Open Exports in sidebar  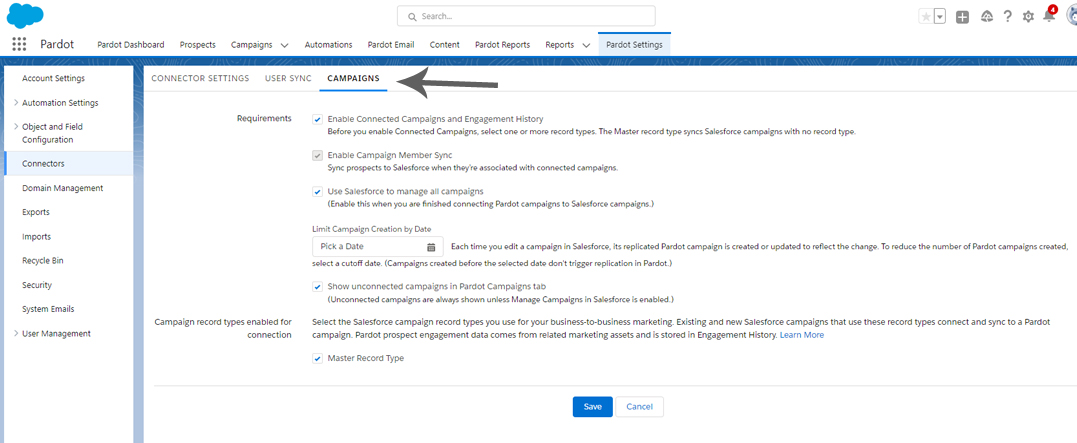click(36, 212)
